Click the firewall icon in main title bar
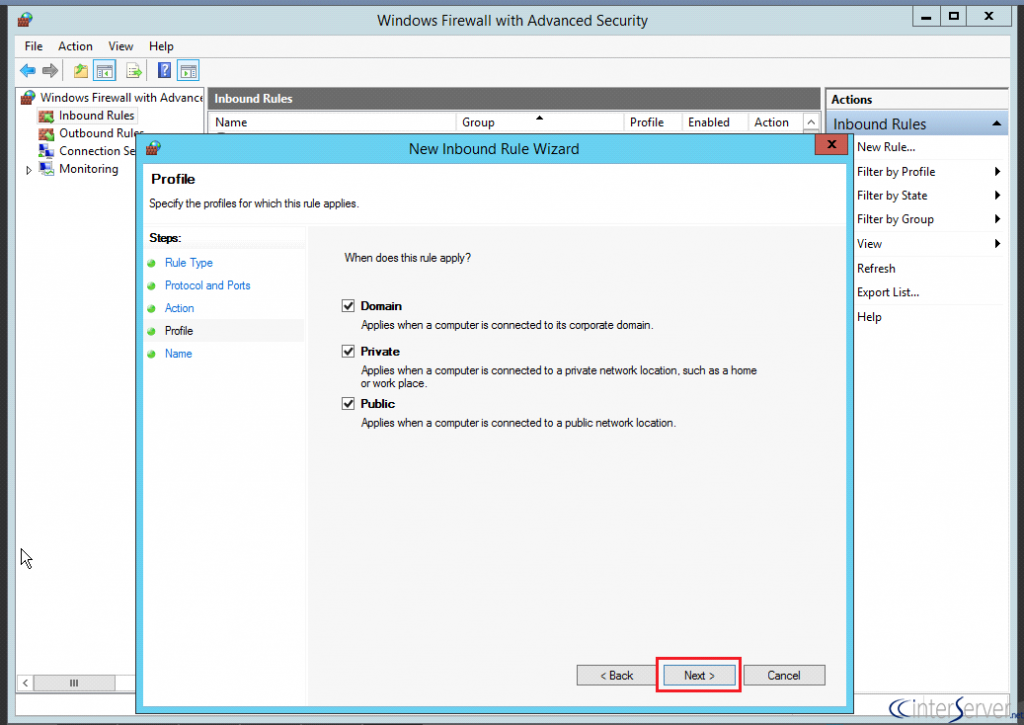Screen dimensions: 1024x725 (25, 20)
